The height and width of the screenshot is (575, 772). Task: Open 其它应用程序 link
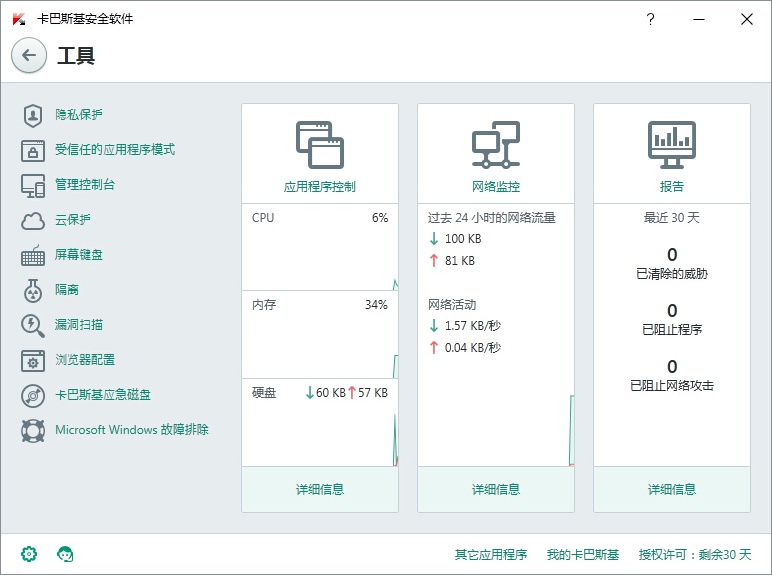click(491, 555)
